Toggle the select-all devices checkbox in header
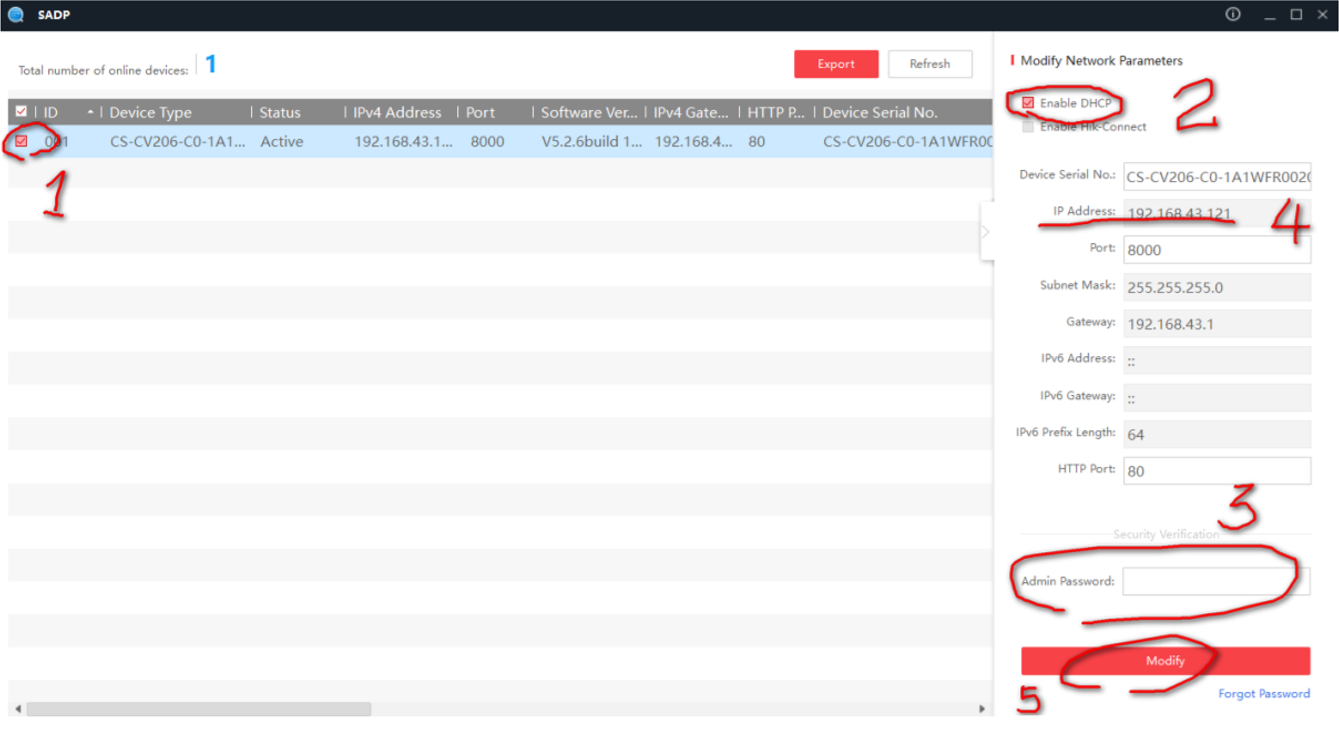The width and height of the screenshot is (1339, 733). click(x=21, y=112)
